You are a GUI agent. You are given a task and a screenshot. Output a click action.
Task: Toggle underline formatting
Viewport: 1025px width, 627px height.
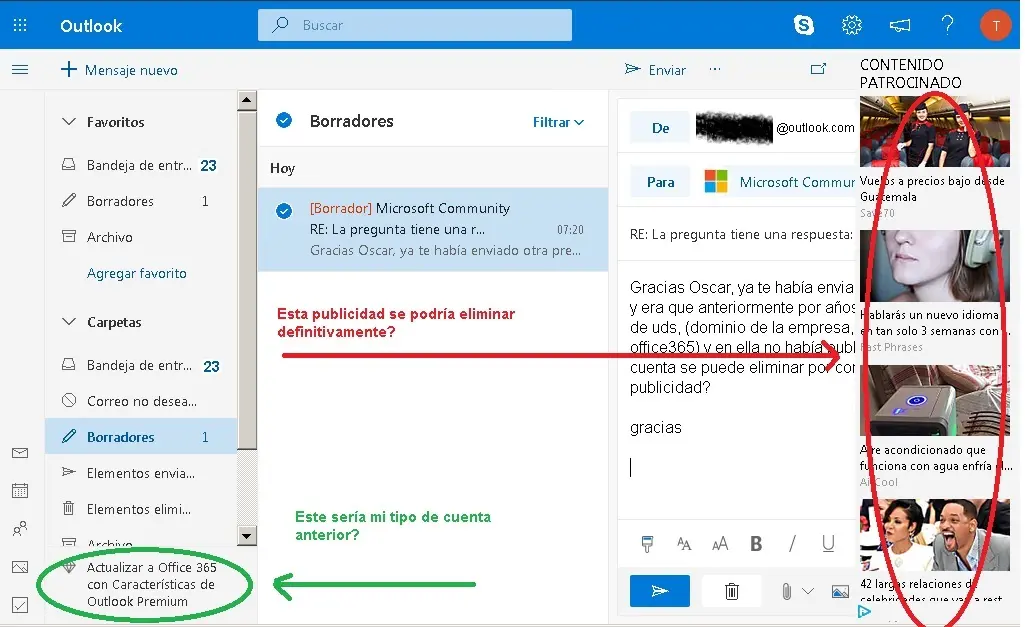click(828, 544)
